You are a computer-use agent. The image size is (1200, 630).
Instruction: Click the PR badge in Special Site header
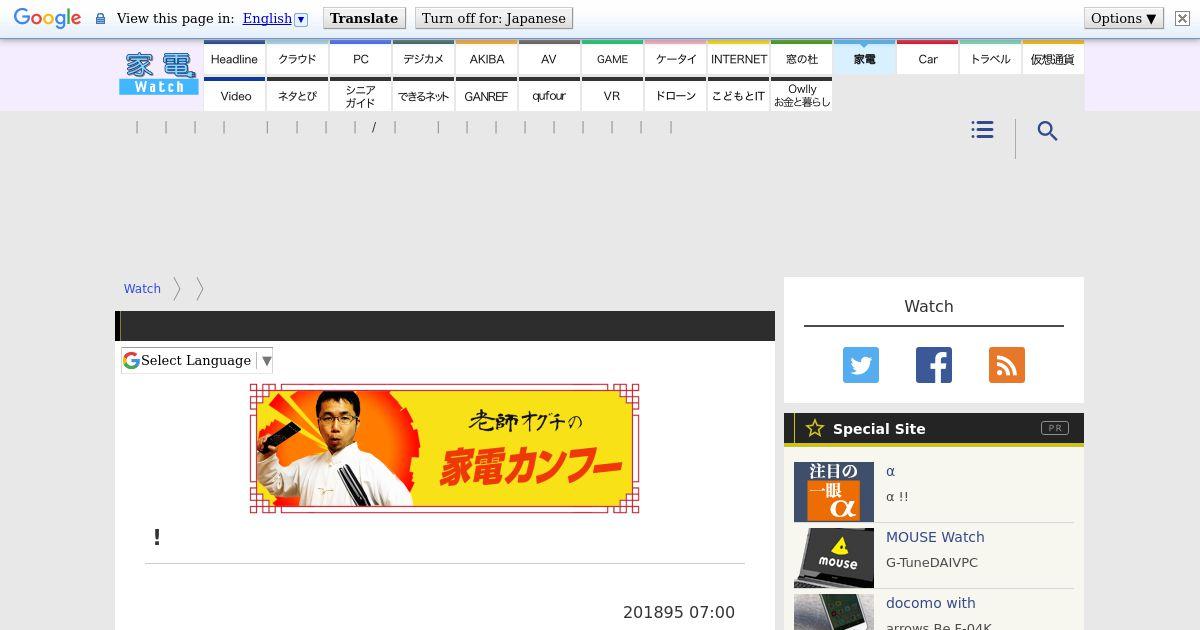tap(1054, 428)
